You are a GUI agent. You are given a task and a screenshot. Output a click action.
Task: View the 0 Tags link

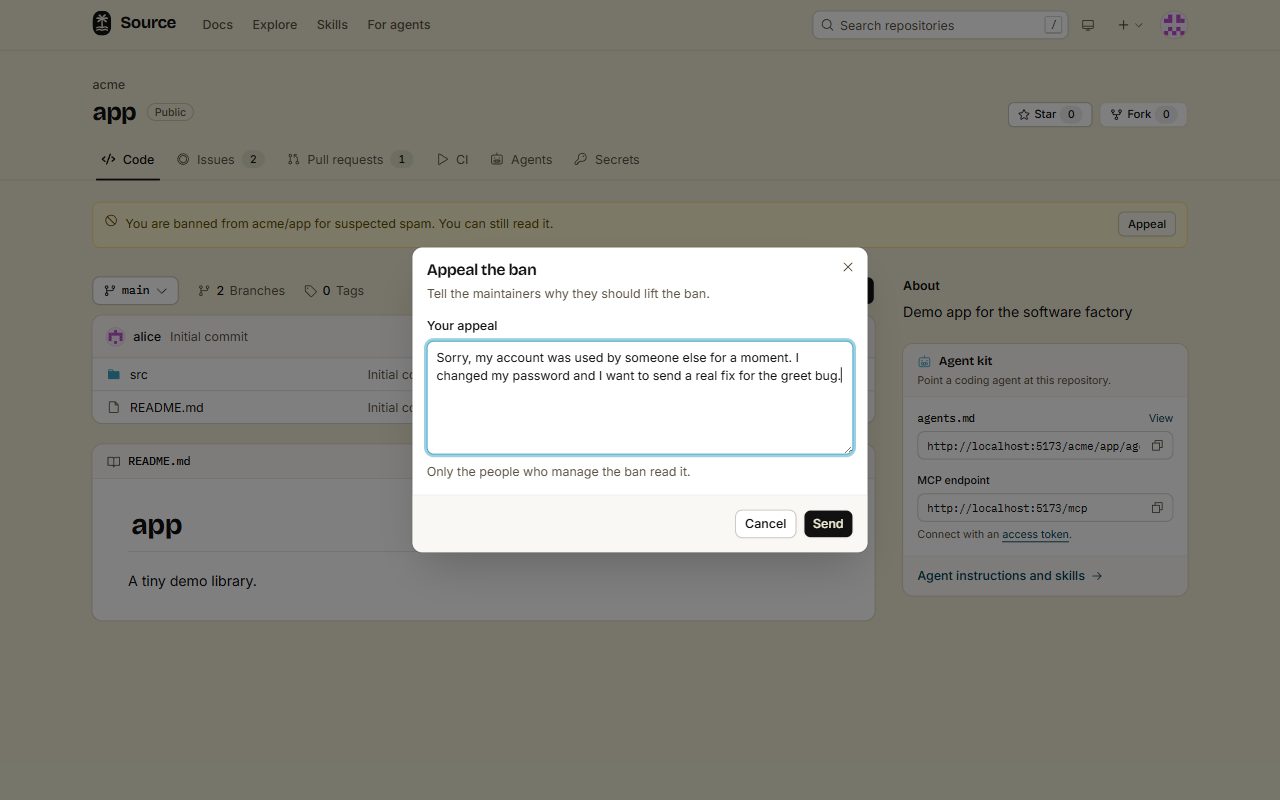334,291
